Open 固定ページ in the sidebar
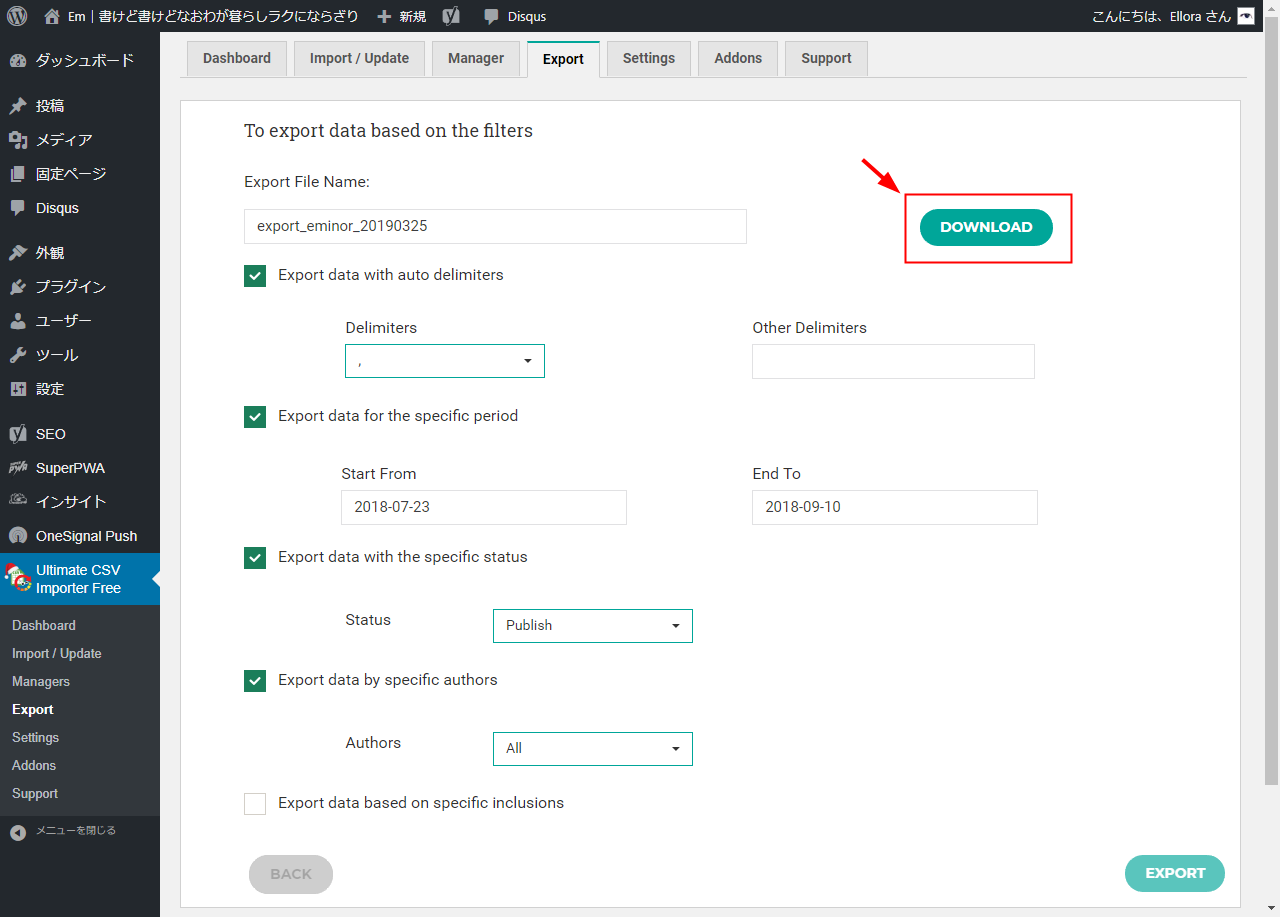 pyautogui.click(x=80, y=174)
